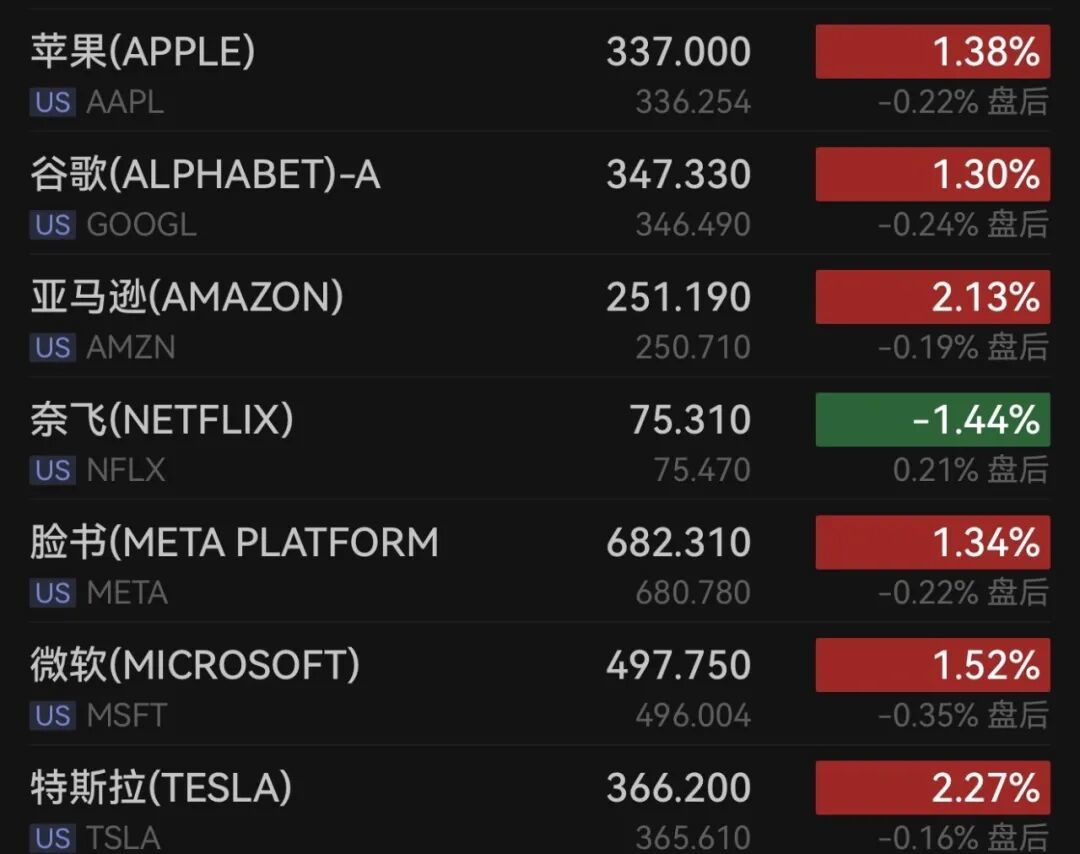The width and height of the screenshot is (1080, 854).
Task: Select the 微软(MICROSOFT) stock name
Action: (195, 665)
